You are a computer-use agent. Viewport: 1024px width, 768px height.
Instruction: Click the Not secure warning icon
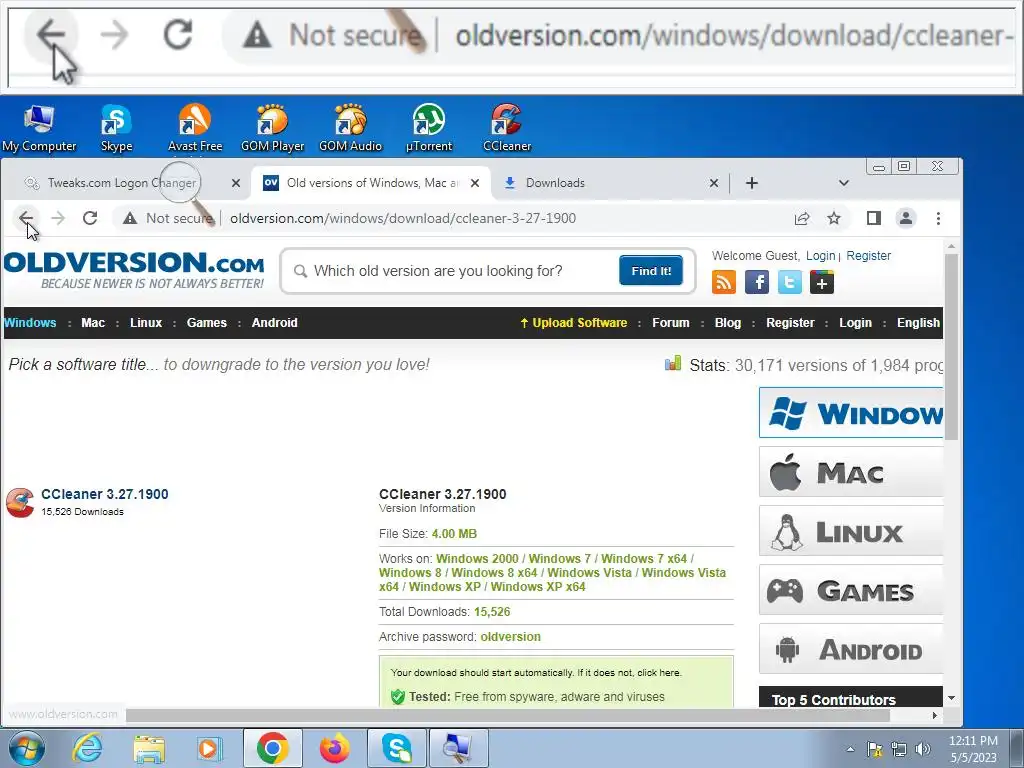point(130,218)
